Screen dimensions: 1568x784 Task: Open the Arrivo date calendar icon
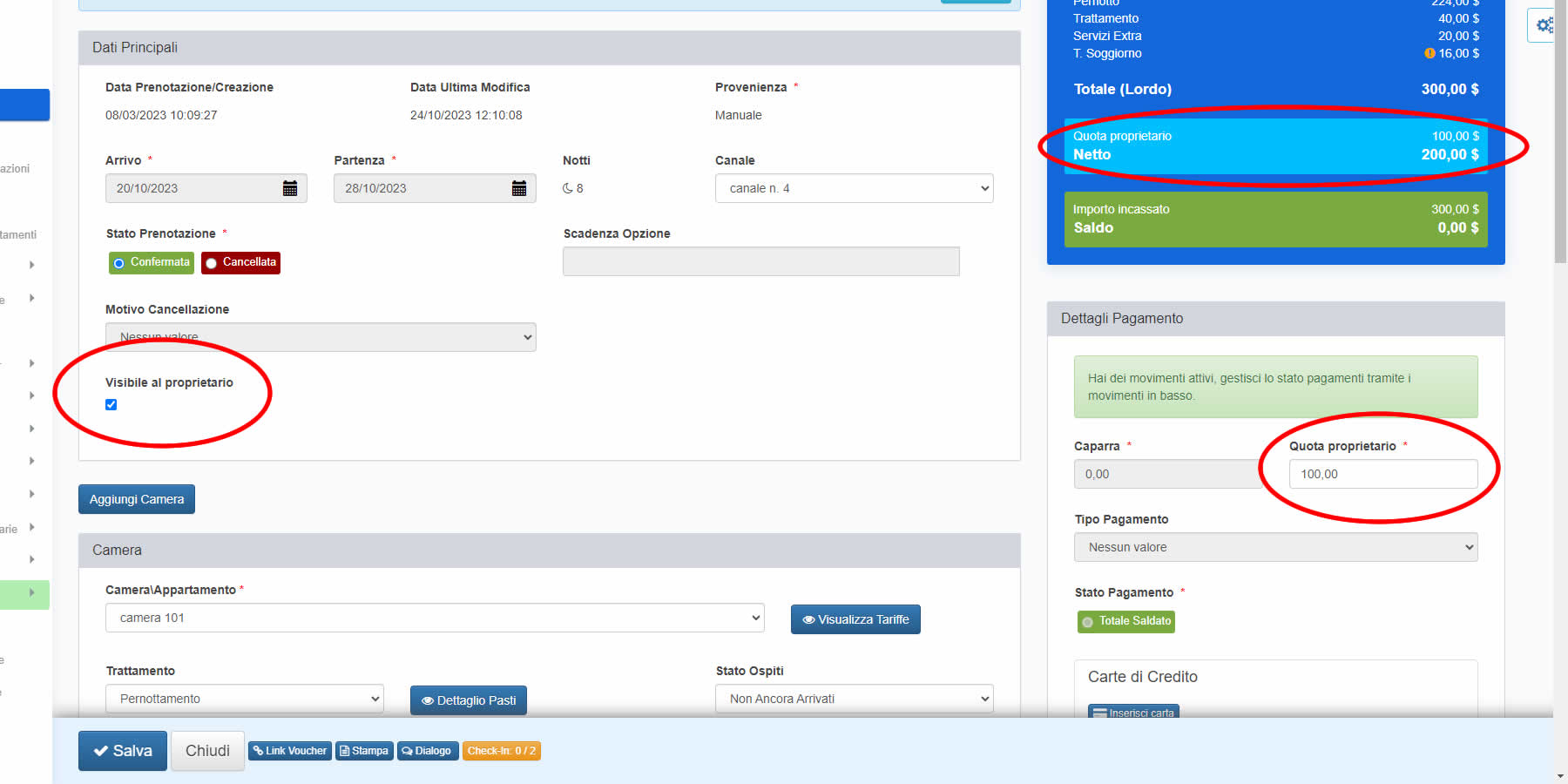(x=290, y=188)
